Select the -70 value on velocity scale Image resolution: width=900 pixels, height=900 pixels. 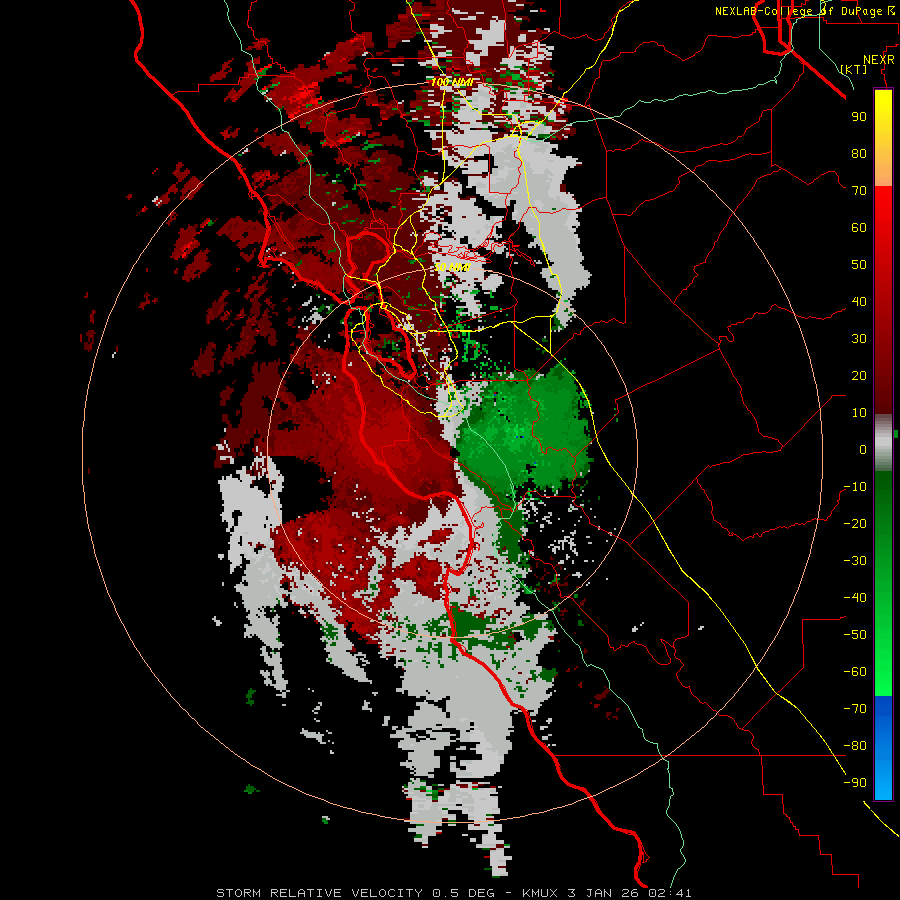point(855,709)
